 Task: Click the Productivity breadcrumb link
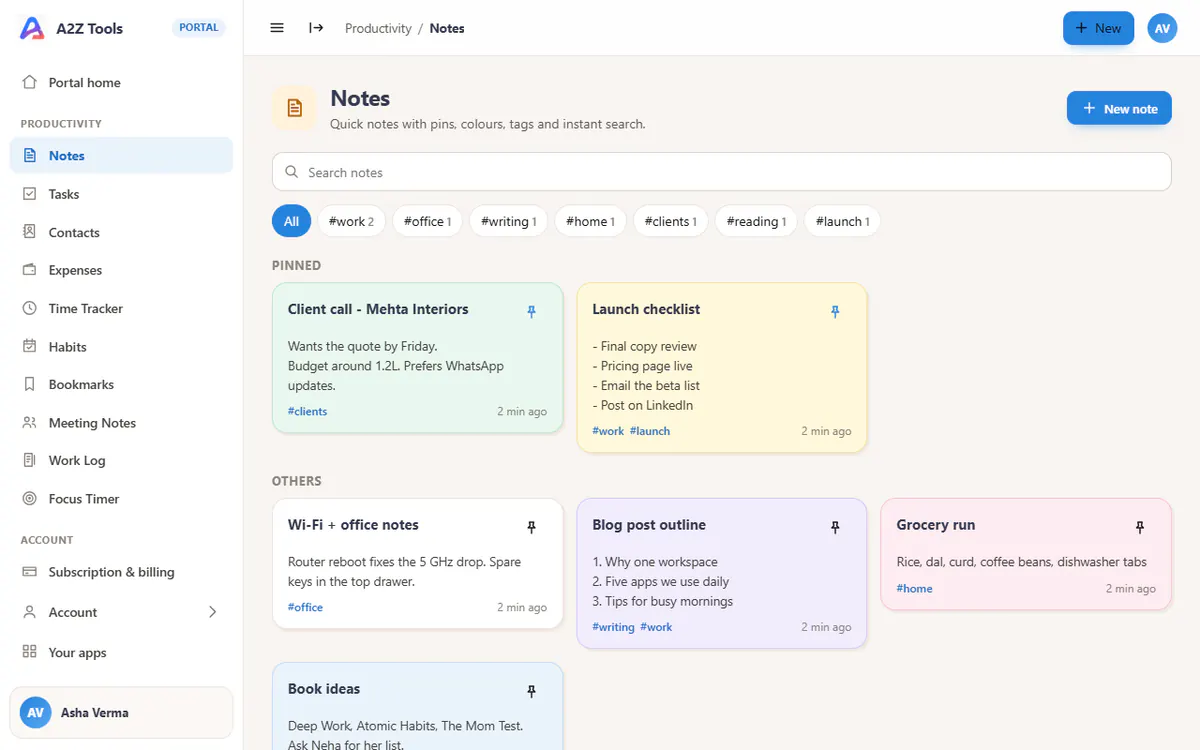tap(378, 28)
